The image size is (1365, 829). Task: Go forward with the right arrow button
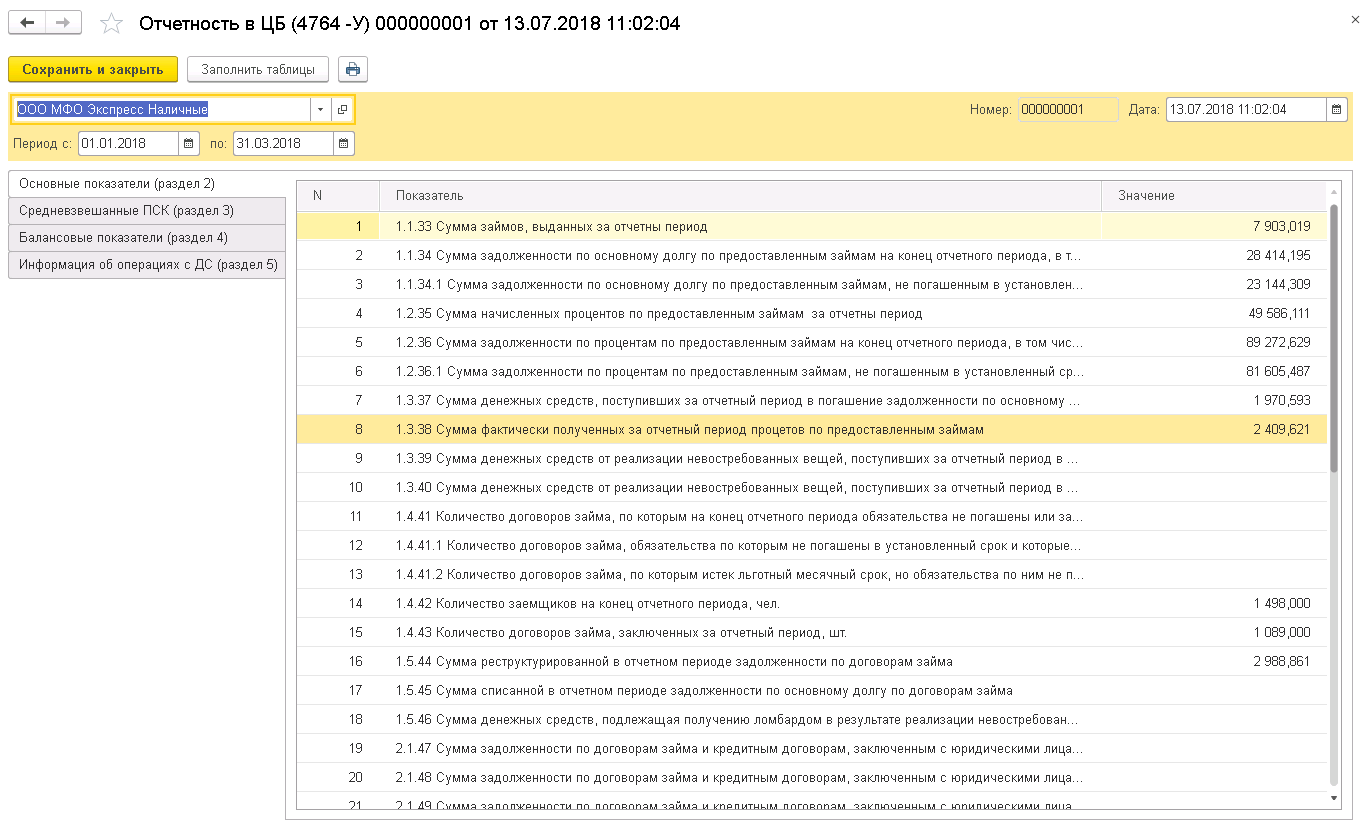pos(63,22)
